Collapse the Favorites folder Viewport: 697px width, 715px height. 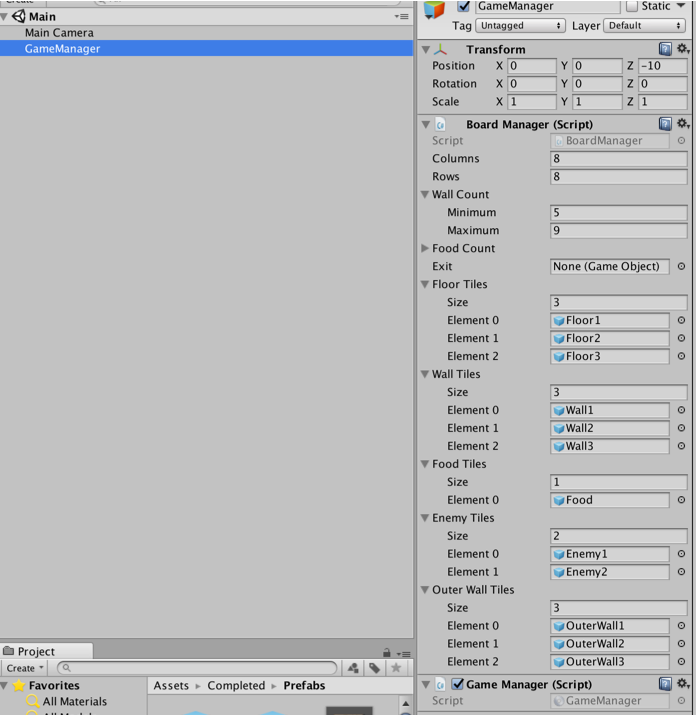coord(4,685)
